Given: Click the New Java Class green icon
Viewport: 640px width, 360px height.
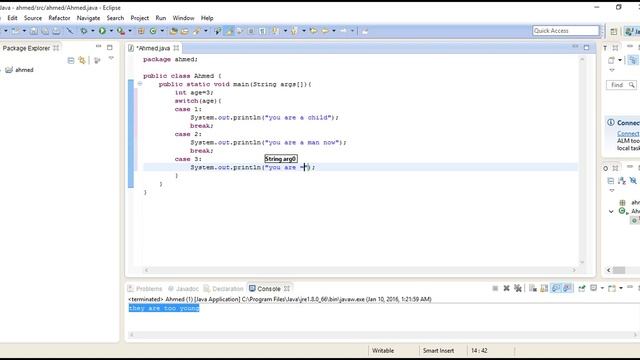Looking at the screenshot, I should (x=153, y=31).
